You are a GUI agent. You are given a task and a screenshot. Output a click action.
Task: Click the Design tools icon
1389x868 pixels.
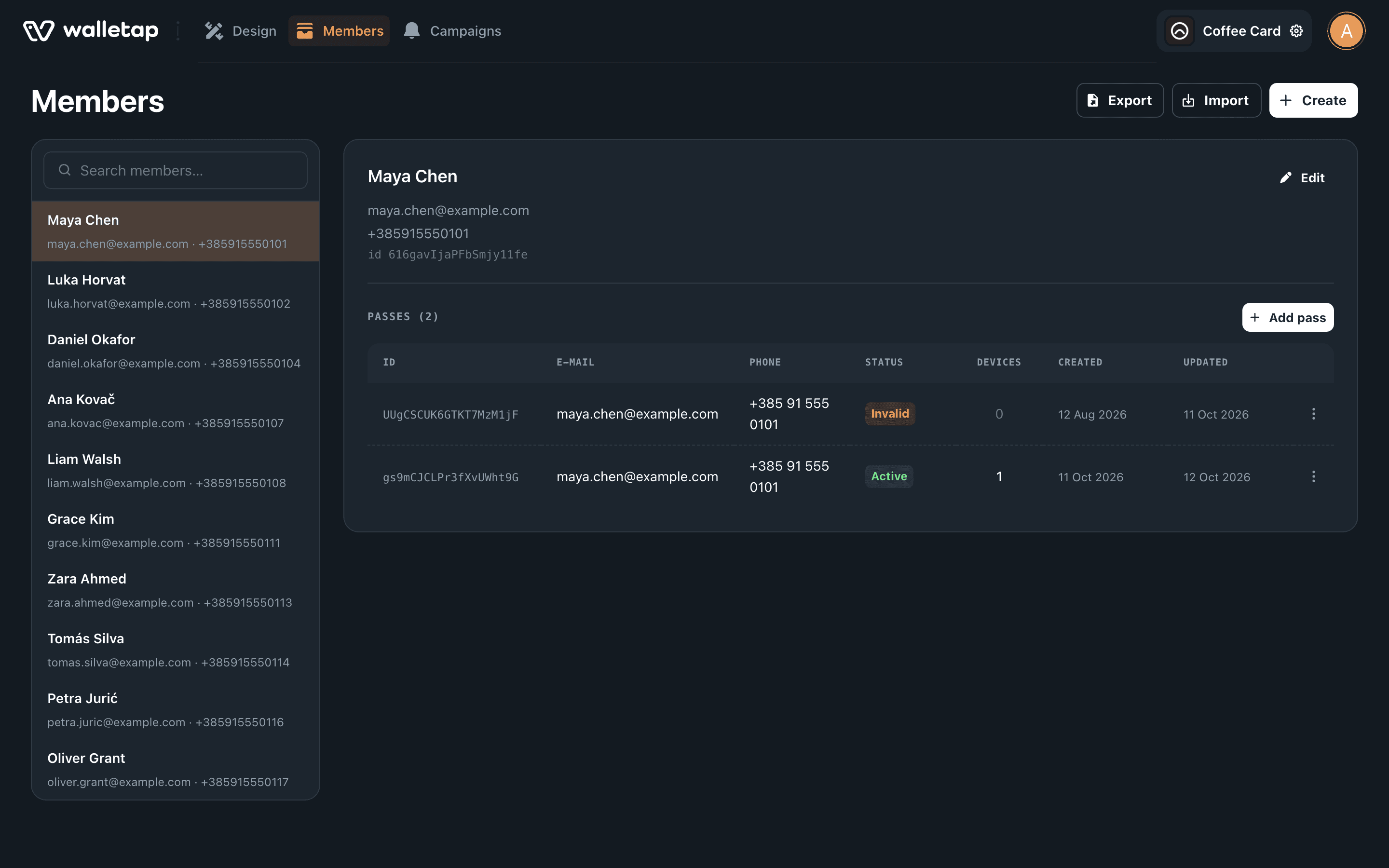214,31
